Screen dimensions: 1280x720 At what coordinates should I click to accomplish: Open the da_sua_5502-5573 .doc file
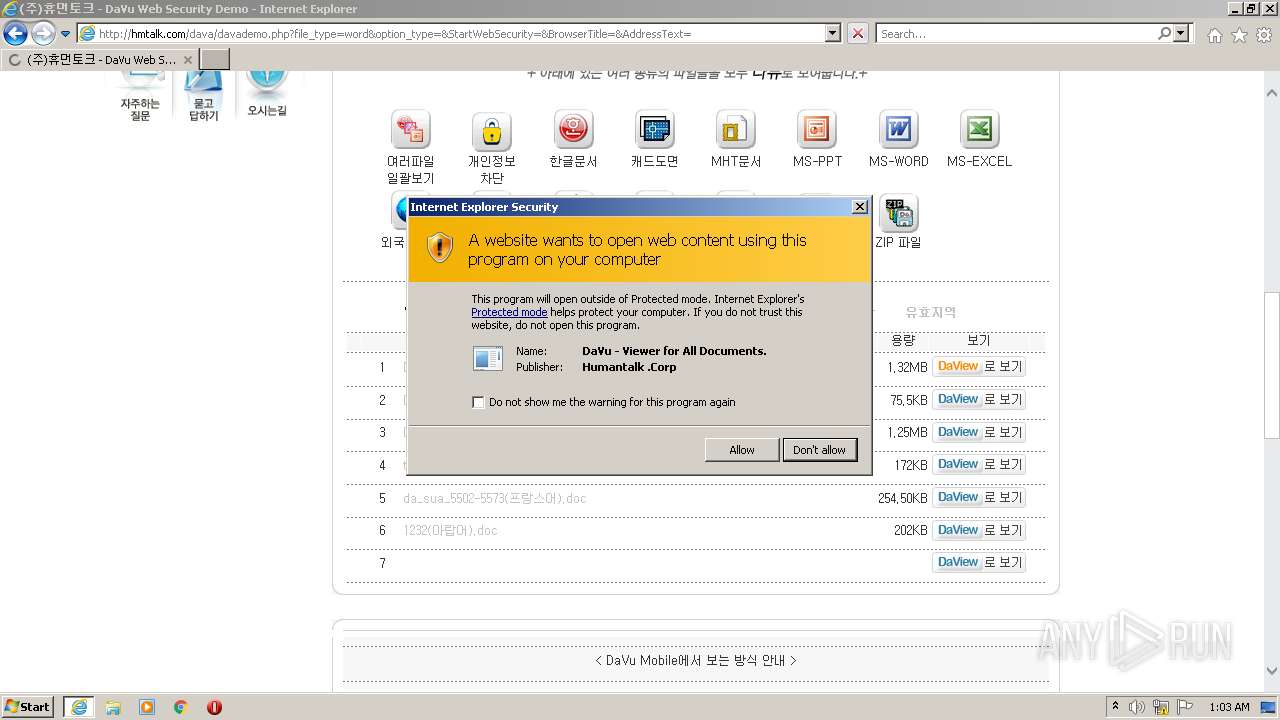pyautogui.click(x=495, y=498)
